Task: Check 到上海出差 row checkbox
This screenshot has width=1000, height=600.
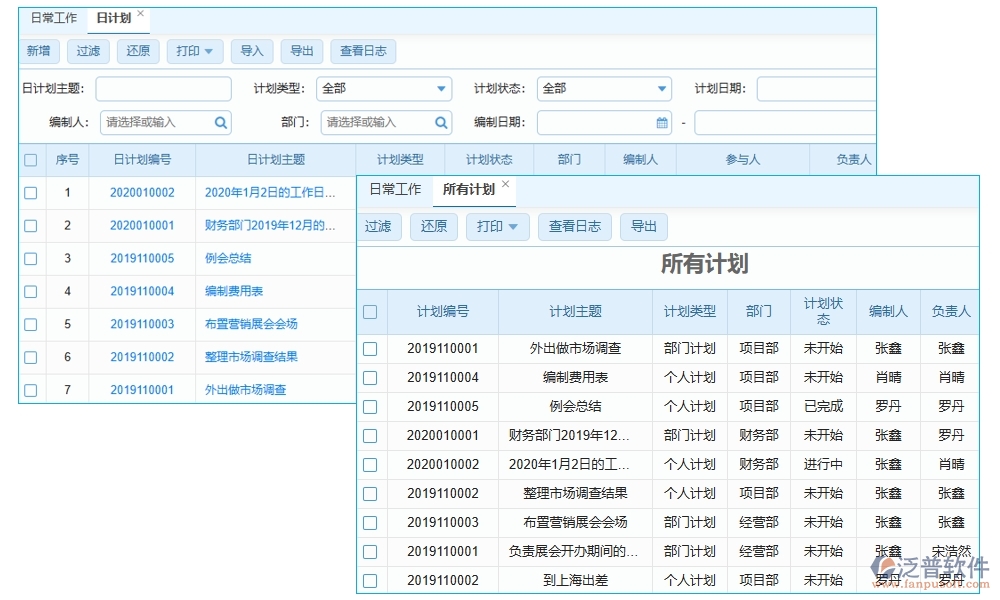Action: pos(370,581)
